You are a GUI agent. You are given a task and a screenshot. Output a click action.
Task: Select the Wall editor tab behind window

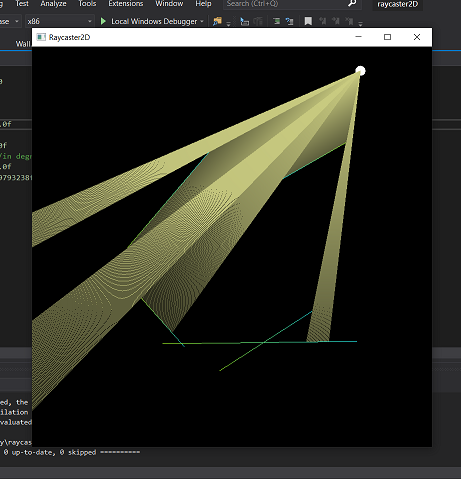pyautogui.click(x=23, y=44)
